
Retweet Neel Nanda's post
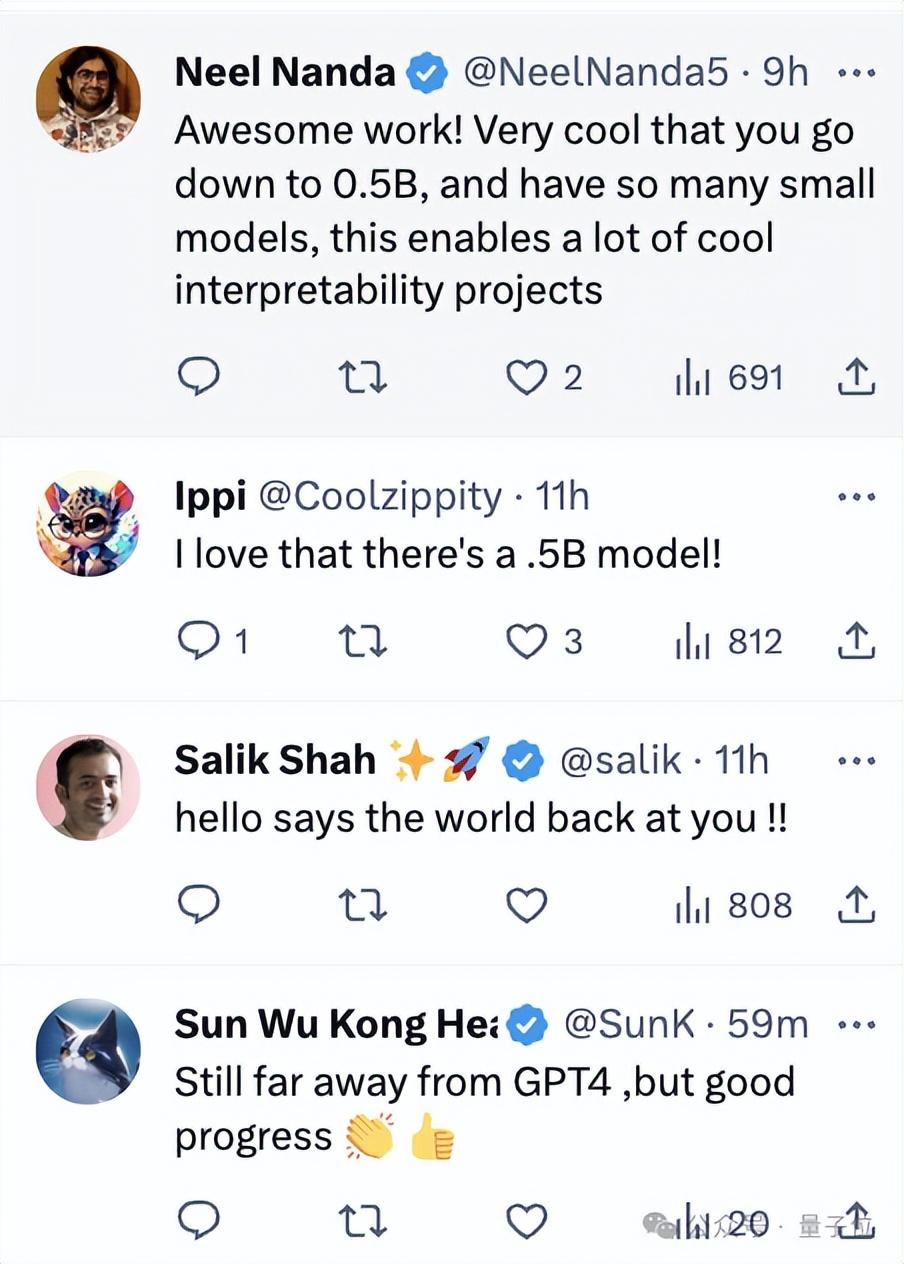click(x=363, y=378)
